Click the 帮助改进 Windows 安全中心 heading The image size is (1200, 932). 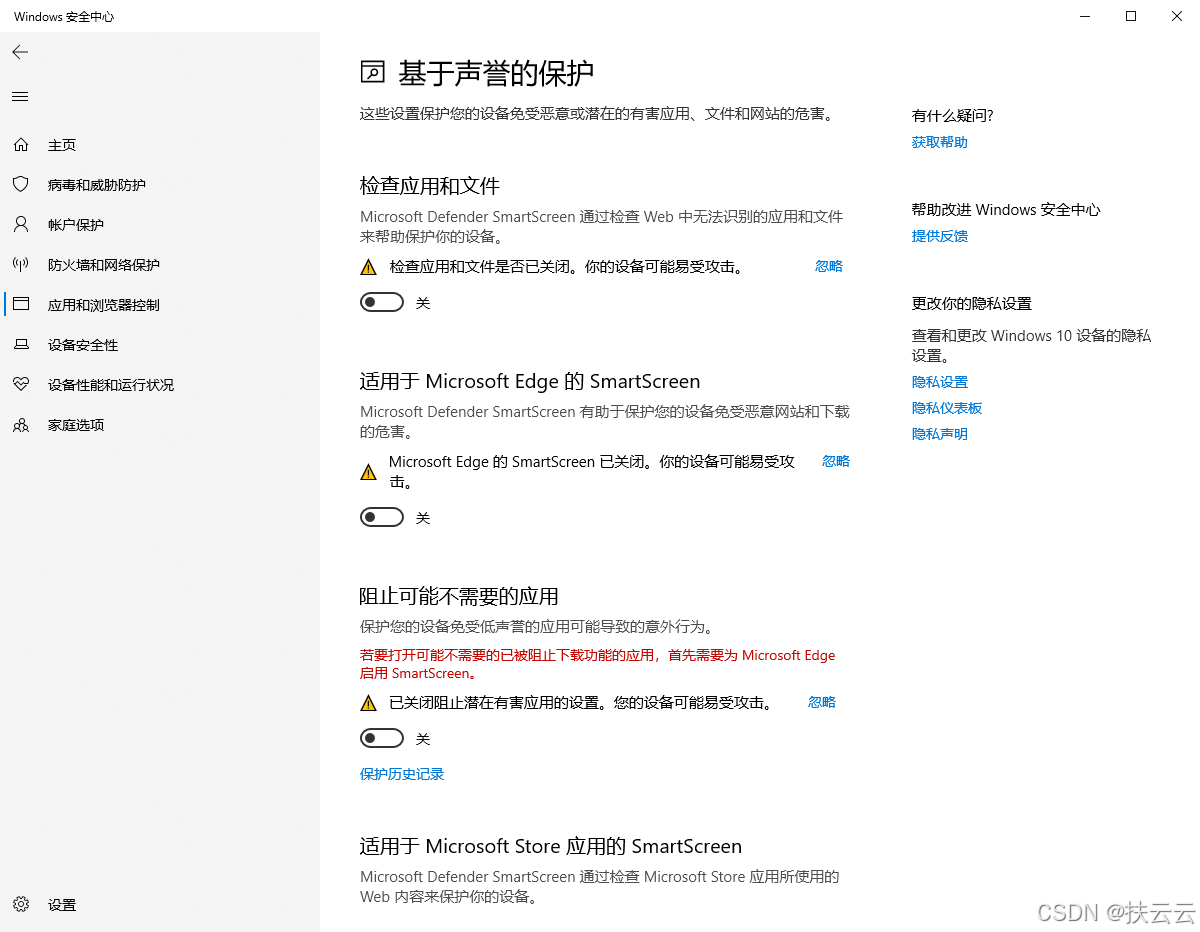pos(1006,210)
